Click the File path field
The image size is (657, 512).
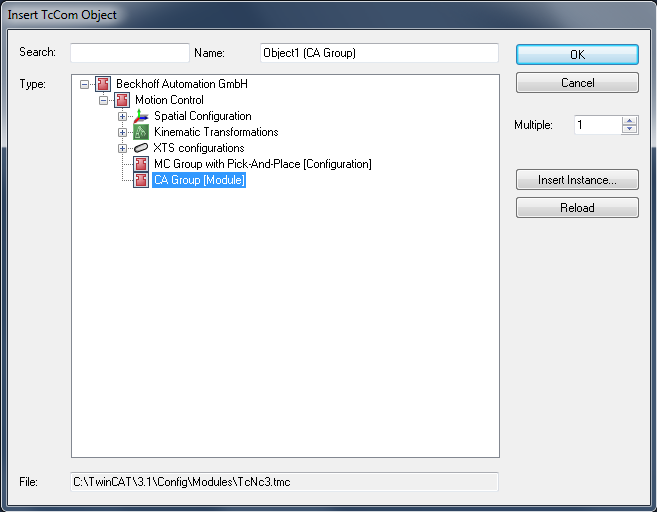pos(285,482)
